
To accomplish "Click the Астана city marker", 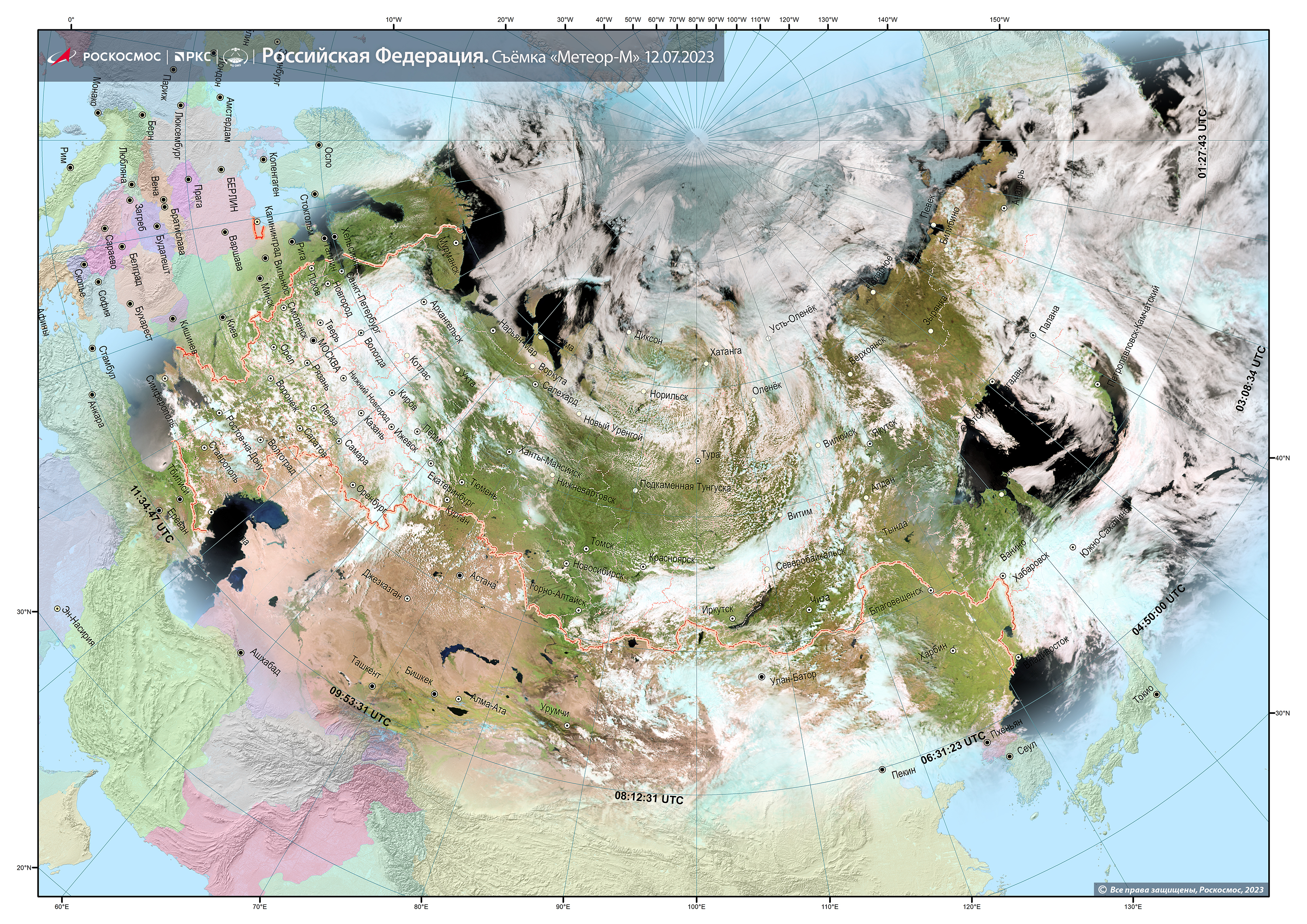I will pyautogui.click(x=460, y=575).
